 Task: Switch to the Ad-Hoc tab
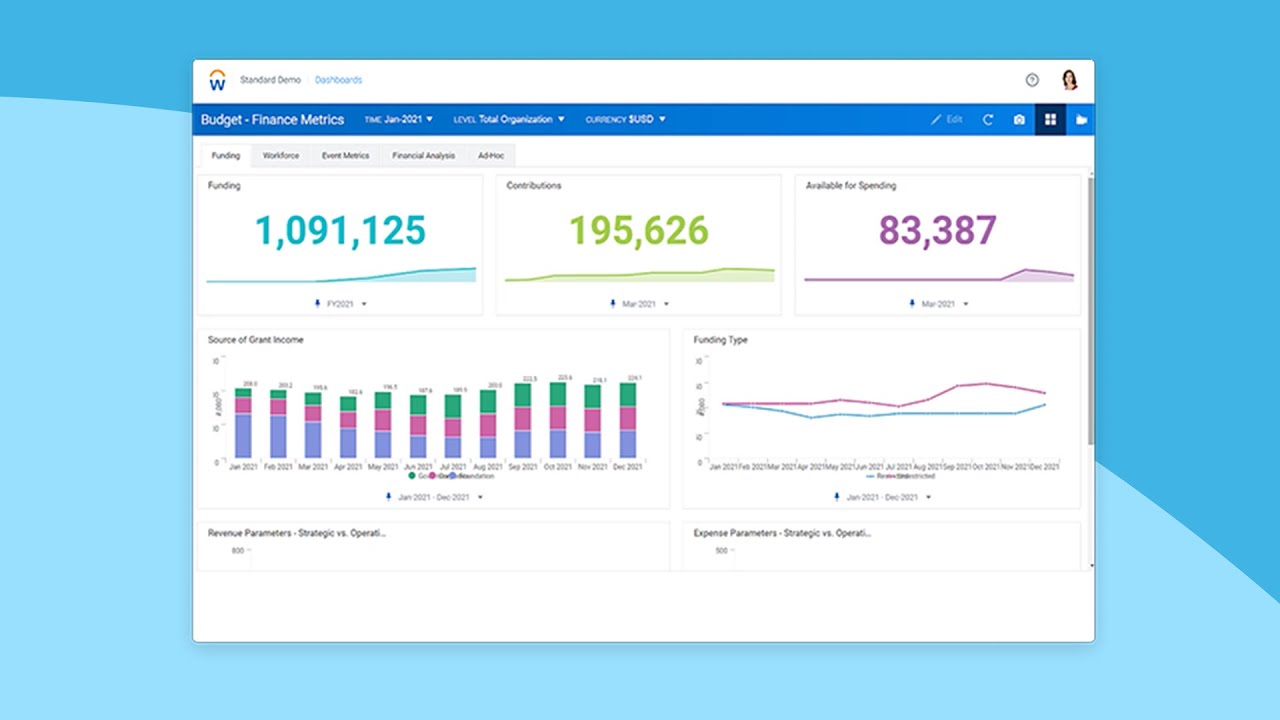click(x=491, y=156)
